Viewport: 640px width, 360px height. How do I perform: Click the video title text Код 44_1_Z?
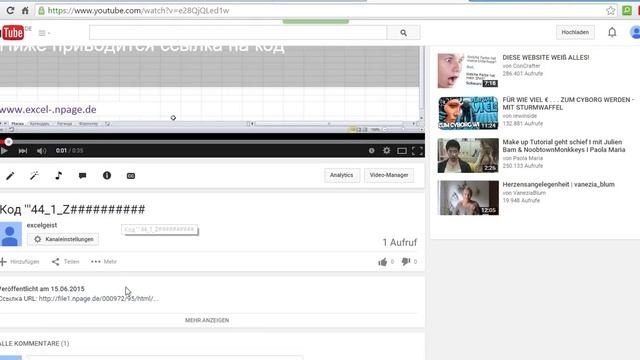click(x=72, y=209)
